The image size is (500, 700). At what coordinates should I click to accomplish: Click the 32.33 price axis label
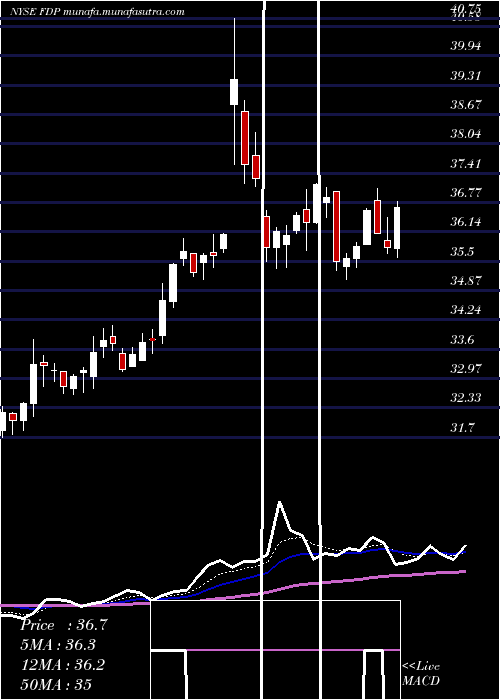tap(466, 398)
